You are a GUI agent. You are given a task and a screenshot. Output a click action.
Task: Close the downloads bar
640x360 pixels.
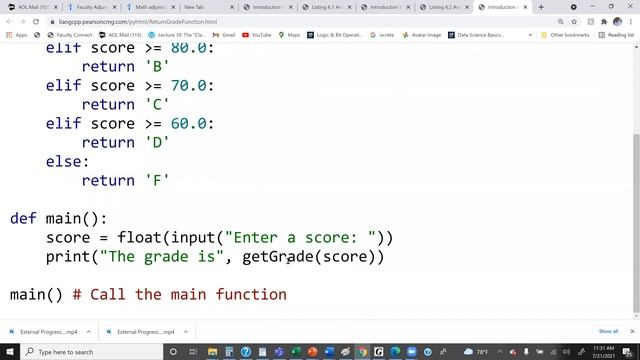coord(632,331)
